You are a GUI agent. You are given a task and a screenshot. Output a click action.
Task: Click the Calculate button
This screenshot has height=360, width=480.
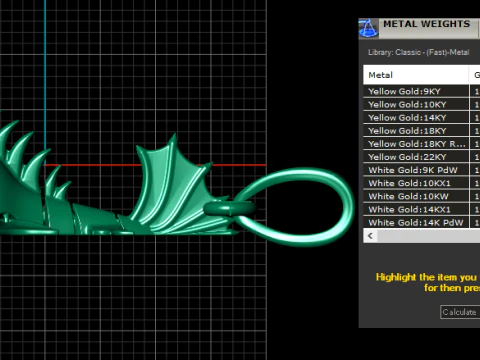(460, 312)
